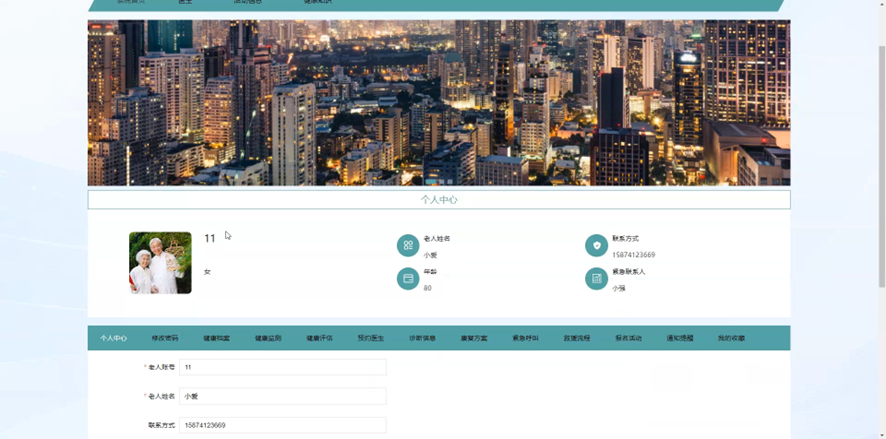Click the city skyline banner image
886x439 pixels.
[x=439, y=103]
